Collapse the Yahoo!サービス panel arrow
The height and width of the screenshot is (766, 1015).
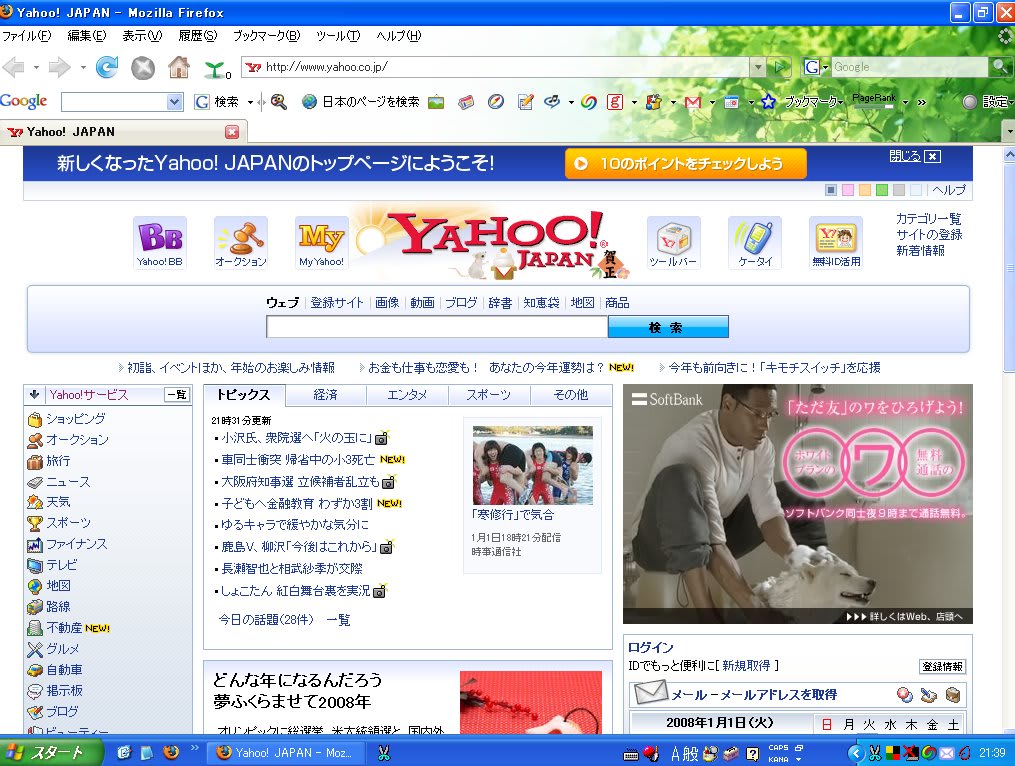click(x=35, y=395)
